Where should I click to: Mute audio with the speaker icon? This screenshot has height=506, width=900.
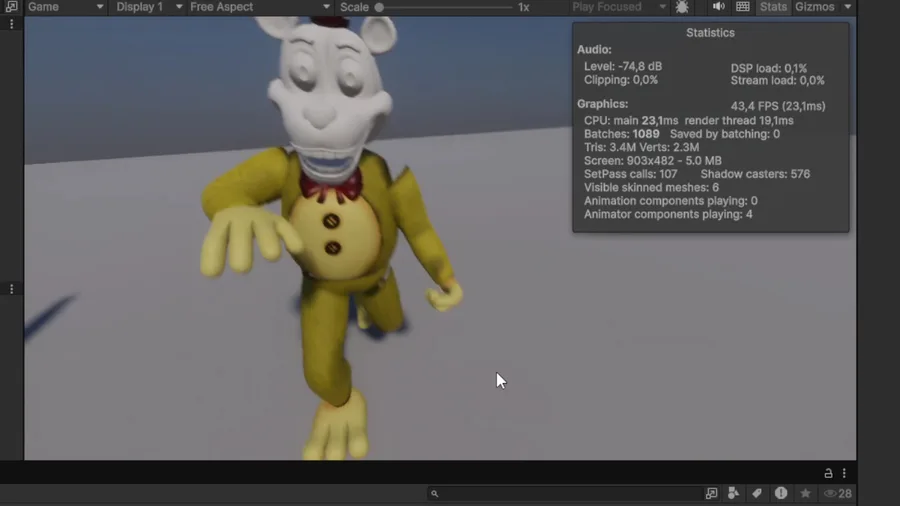(718, 7)
